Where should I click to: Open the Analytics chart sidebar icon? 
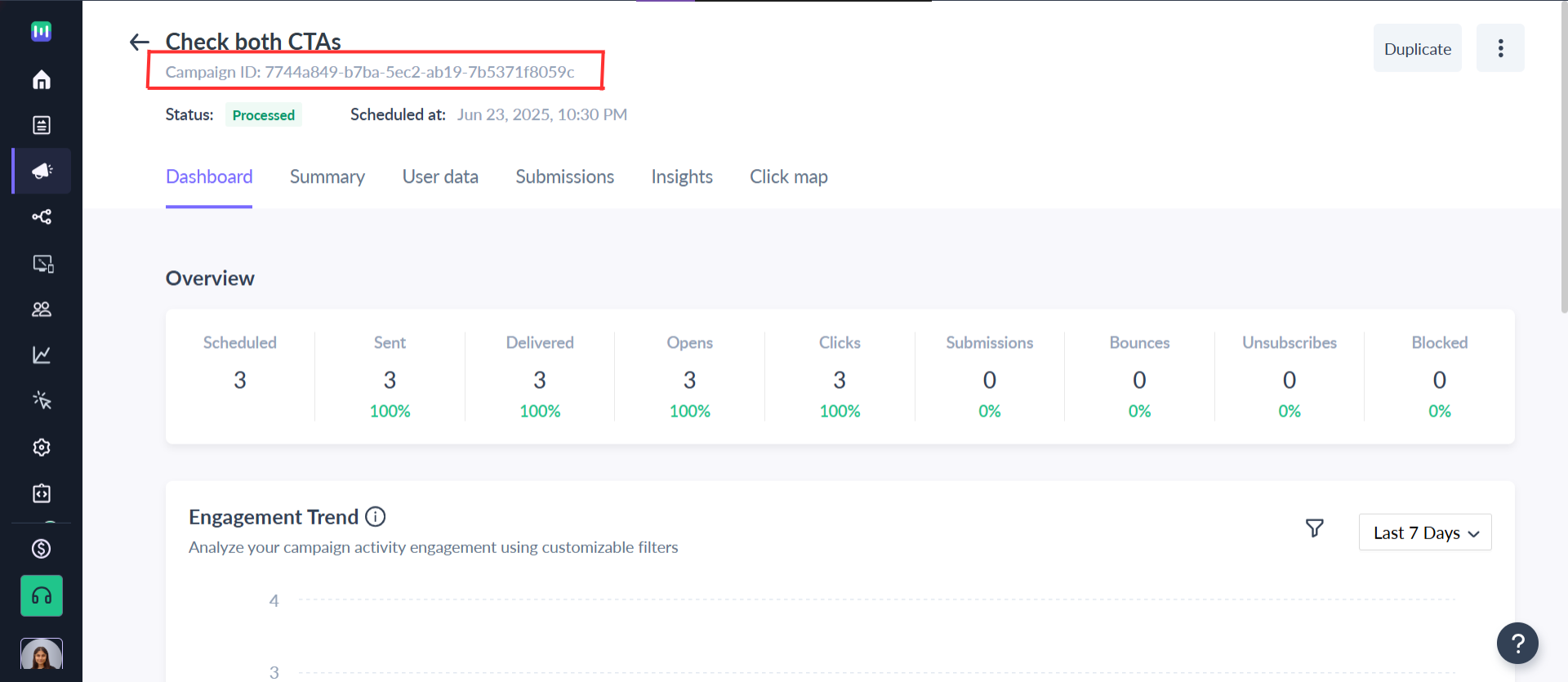tap(42, 354)
